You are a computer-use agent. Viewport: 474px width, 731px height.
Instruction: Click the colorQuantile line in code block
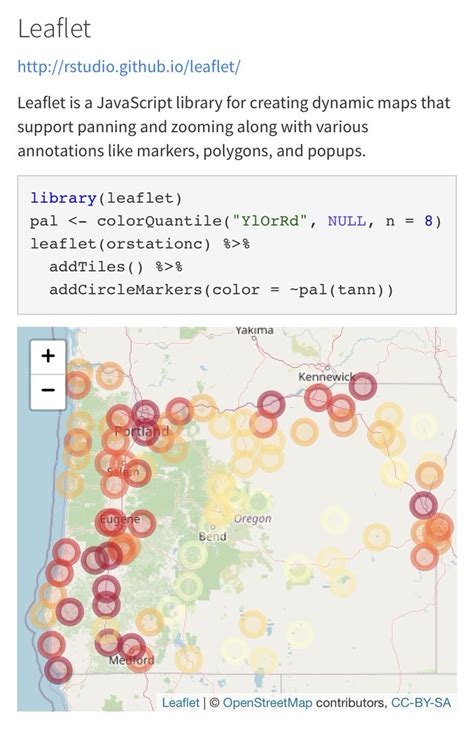pos(235,221)
